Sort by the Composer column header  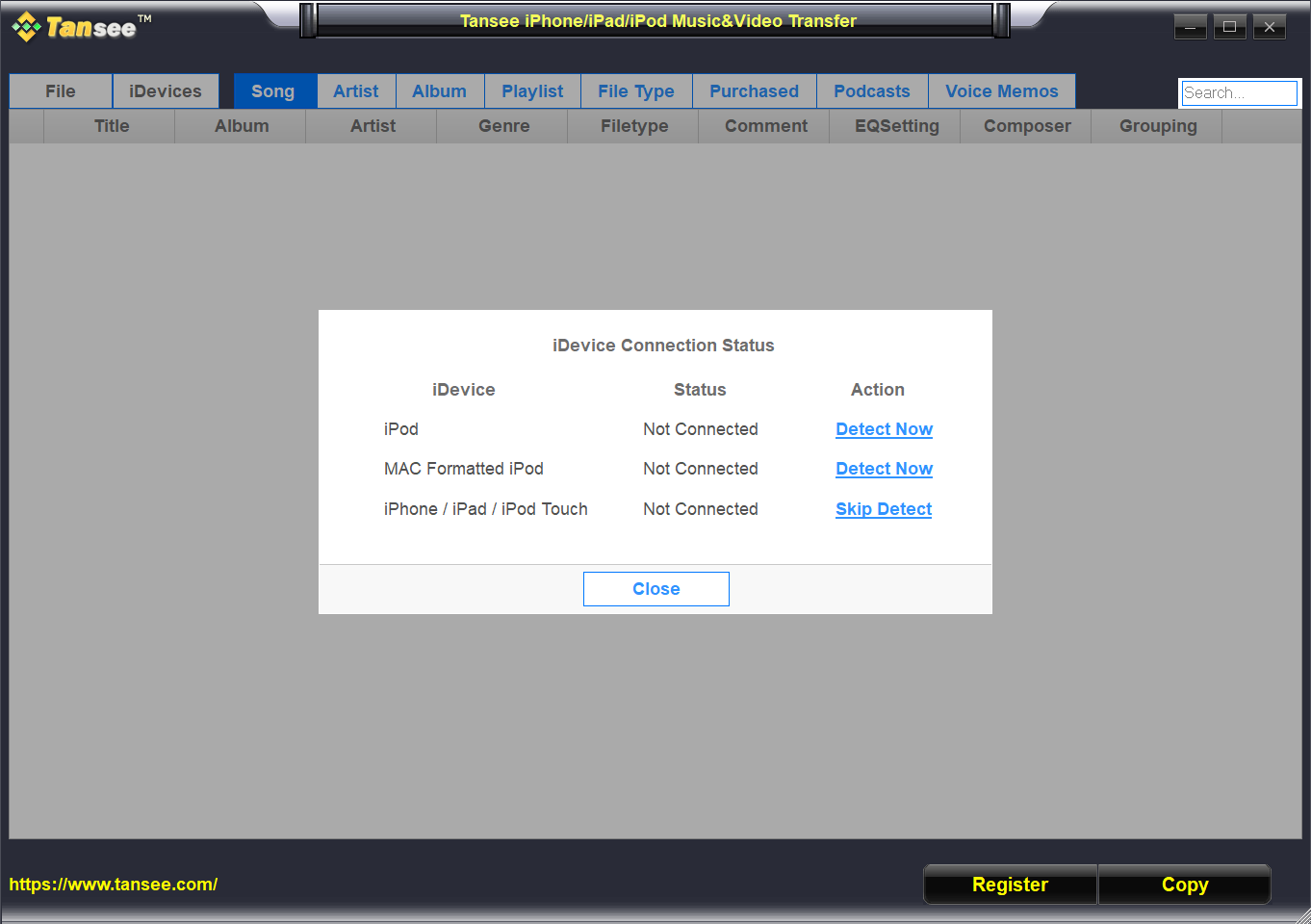tap(1026, 126)
